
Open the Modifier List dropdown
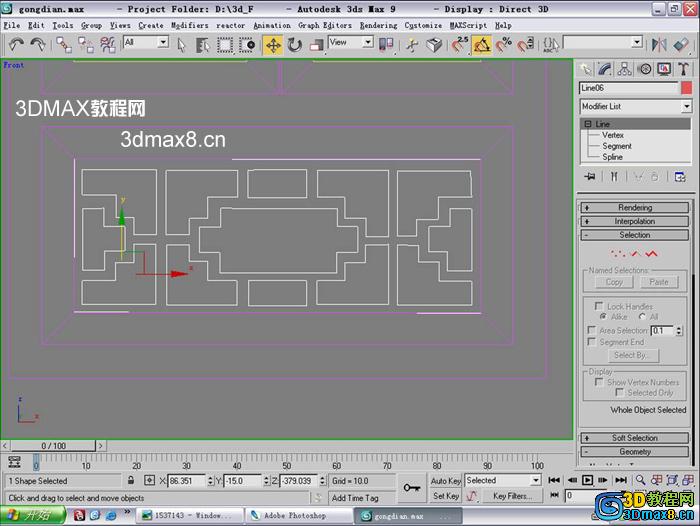687,106
